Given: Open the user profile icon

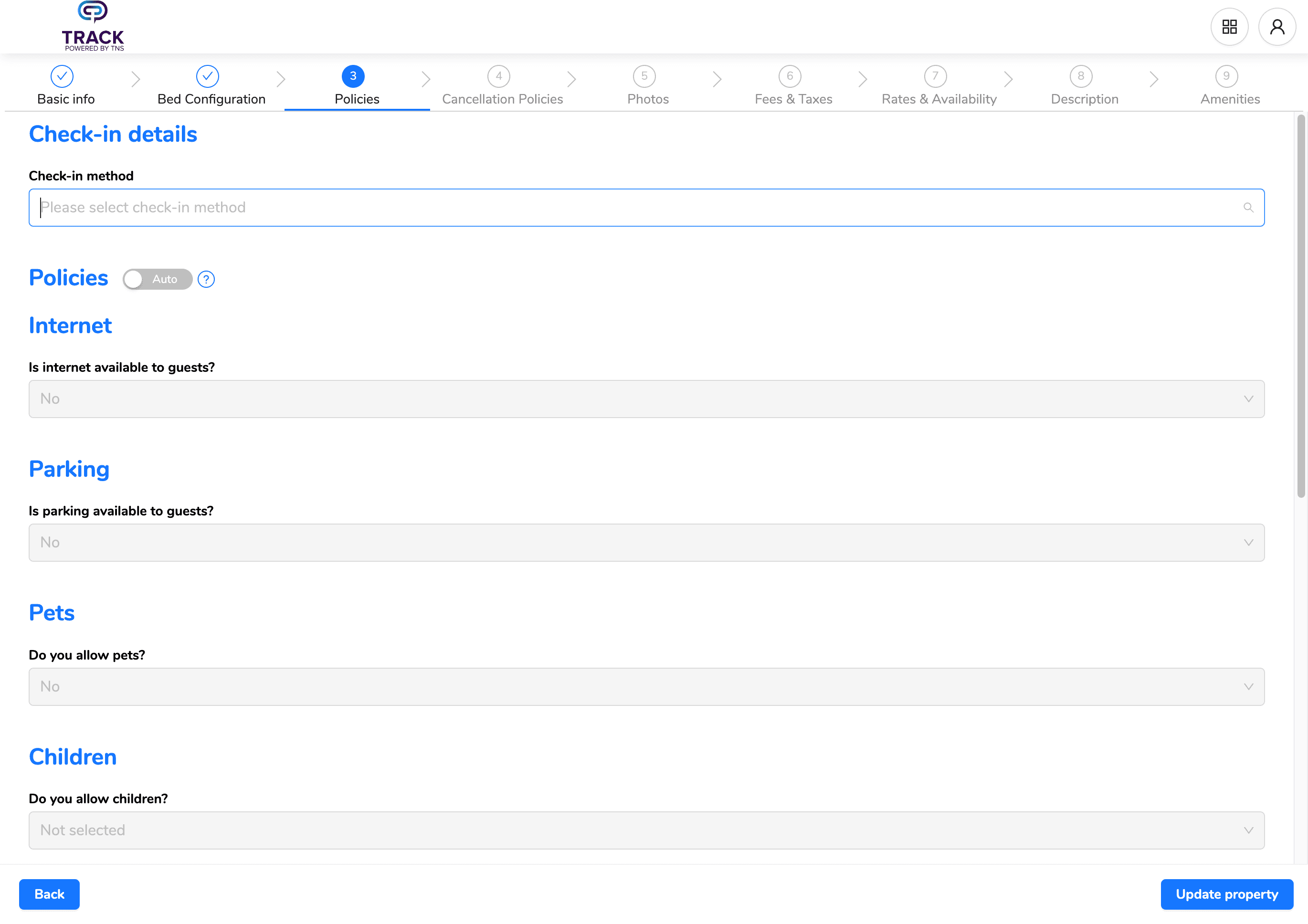Looking at the screenshot, I should tap(1276, 27).
